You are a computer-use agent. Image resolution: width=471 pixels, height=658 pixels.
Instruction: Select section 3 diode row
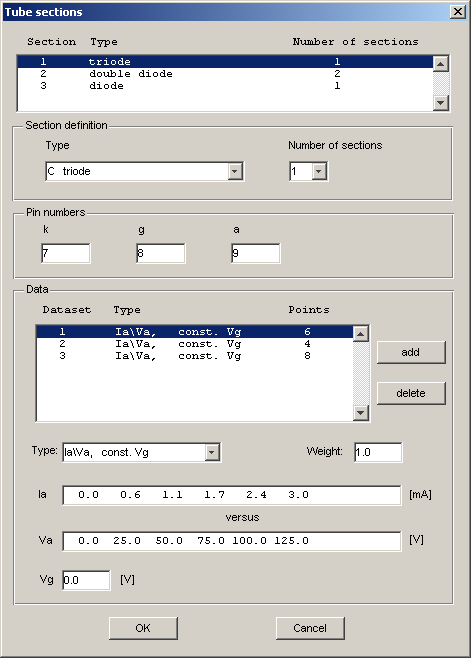[225, 86]
